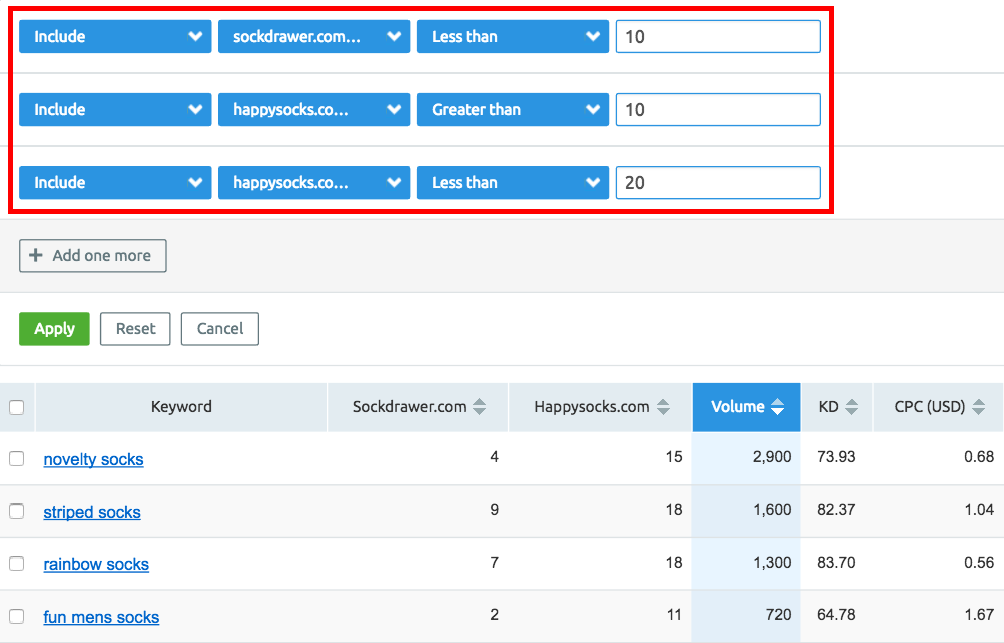Viewport: 1004px width, 643px height.
Task: Click volume value 1,300
Action: coord(772,562)
